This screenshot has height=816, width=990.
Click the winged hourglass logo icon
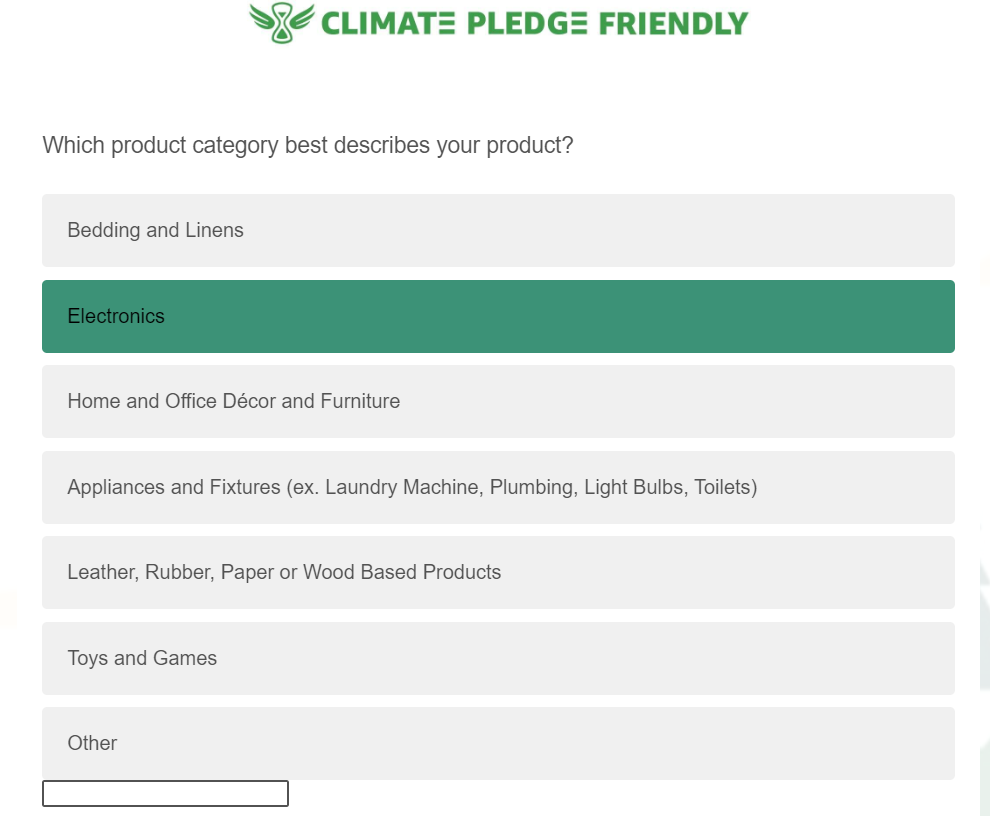coord(282,22)
